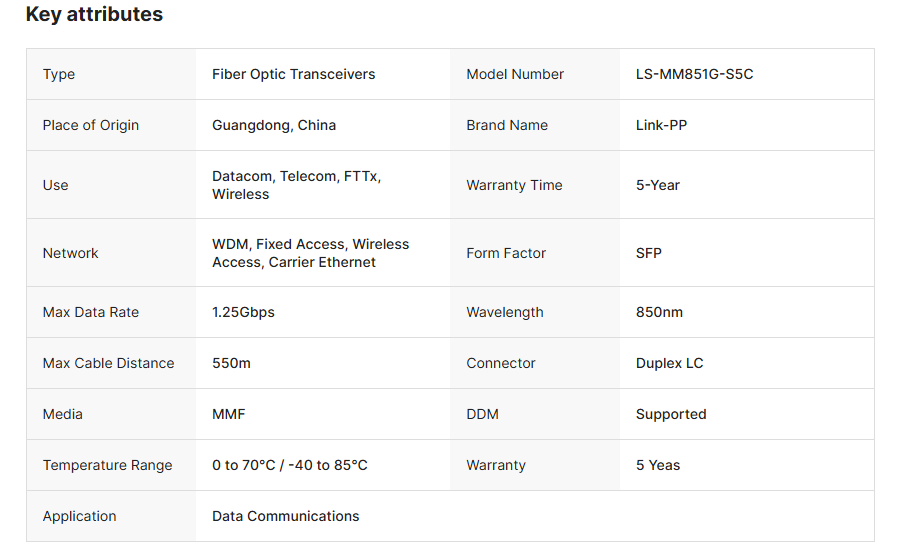Select the DDM Supported value
Image resolution: width=903 pixels, height=550 pixels.
671,415
